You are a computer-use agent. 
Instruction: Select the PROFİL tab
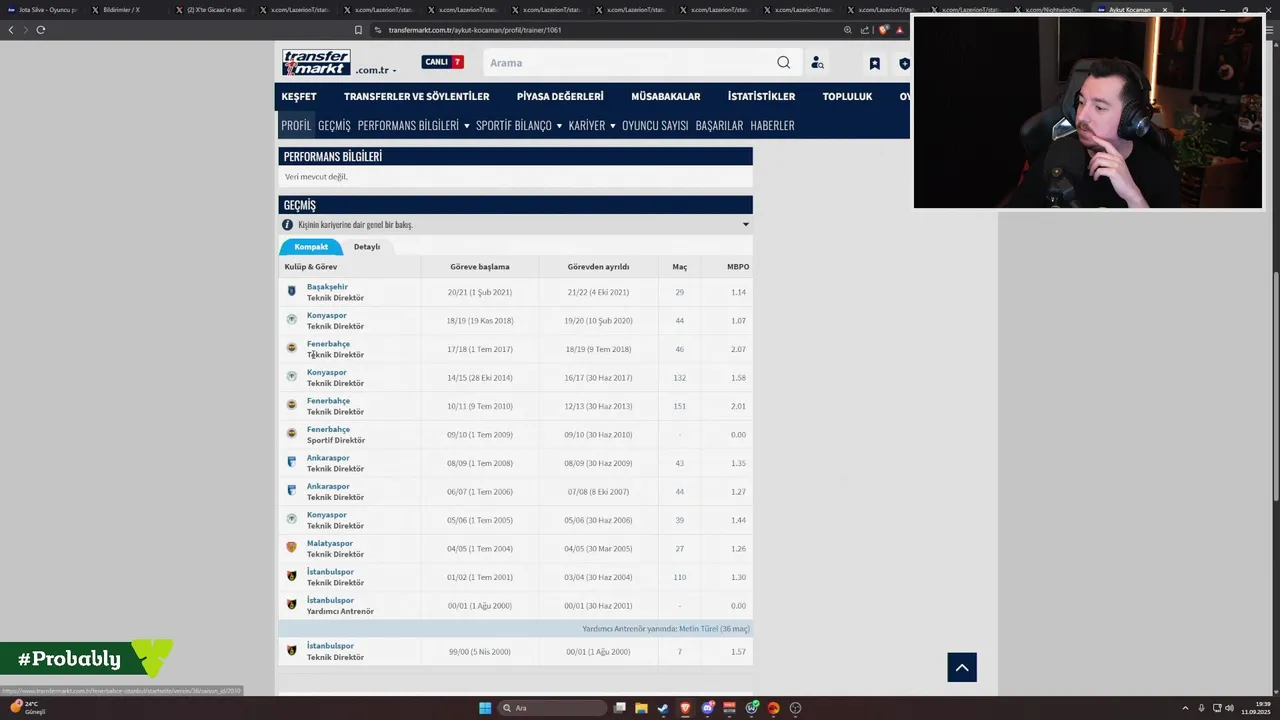click(296, 125)
